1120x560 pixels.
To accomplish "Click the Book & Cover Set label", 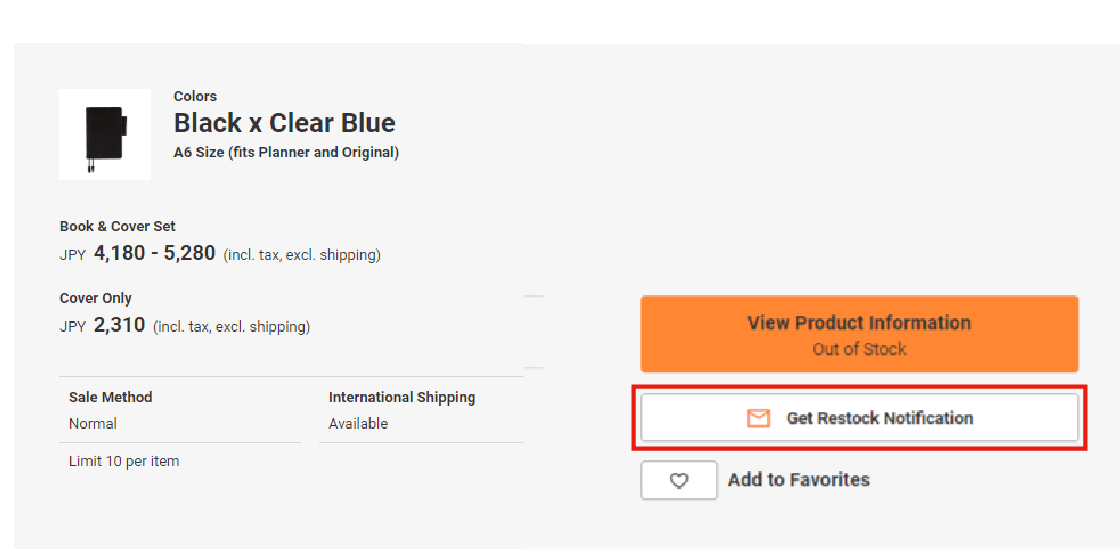I will pos(118,226).
